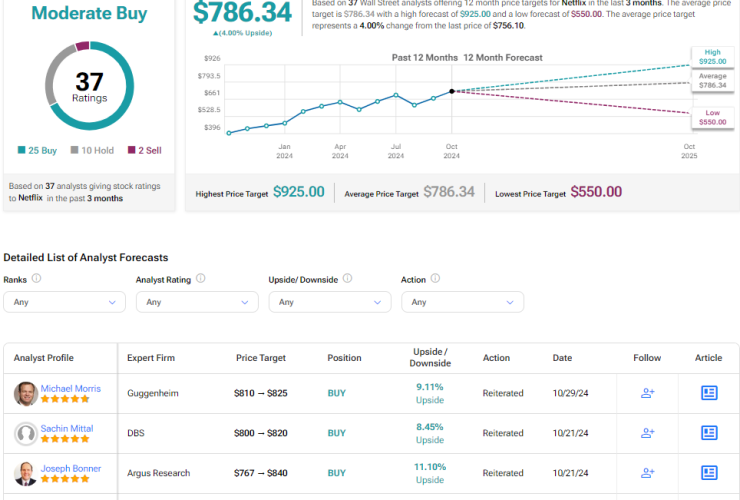The width and height of the screenshot is (740, 500).
Task: Follow analyst Joseph Bonner
Action: (648, 473)
